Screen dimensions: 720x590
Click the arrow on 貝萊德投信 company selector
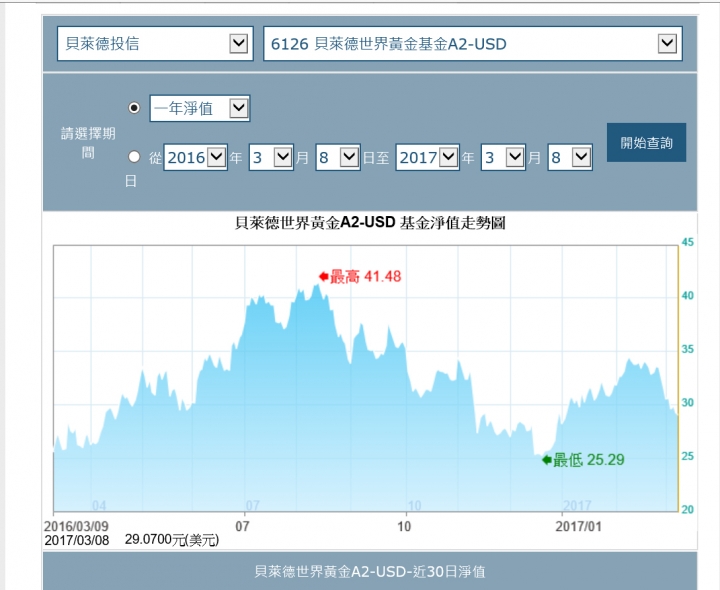(238, 44)
